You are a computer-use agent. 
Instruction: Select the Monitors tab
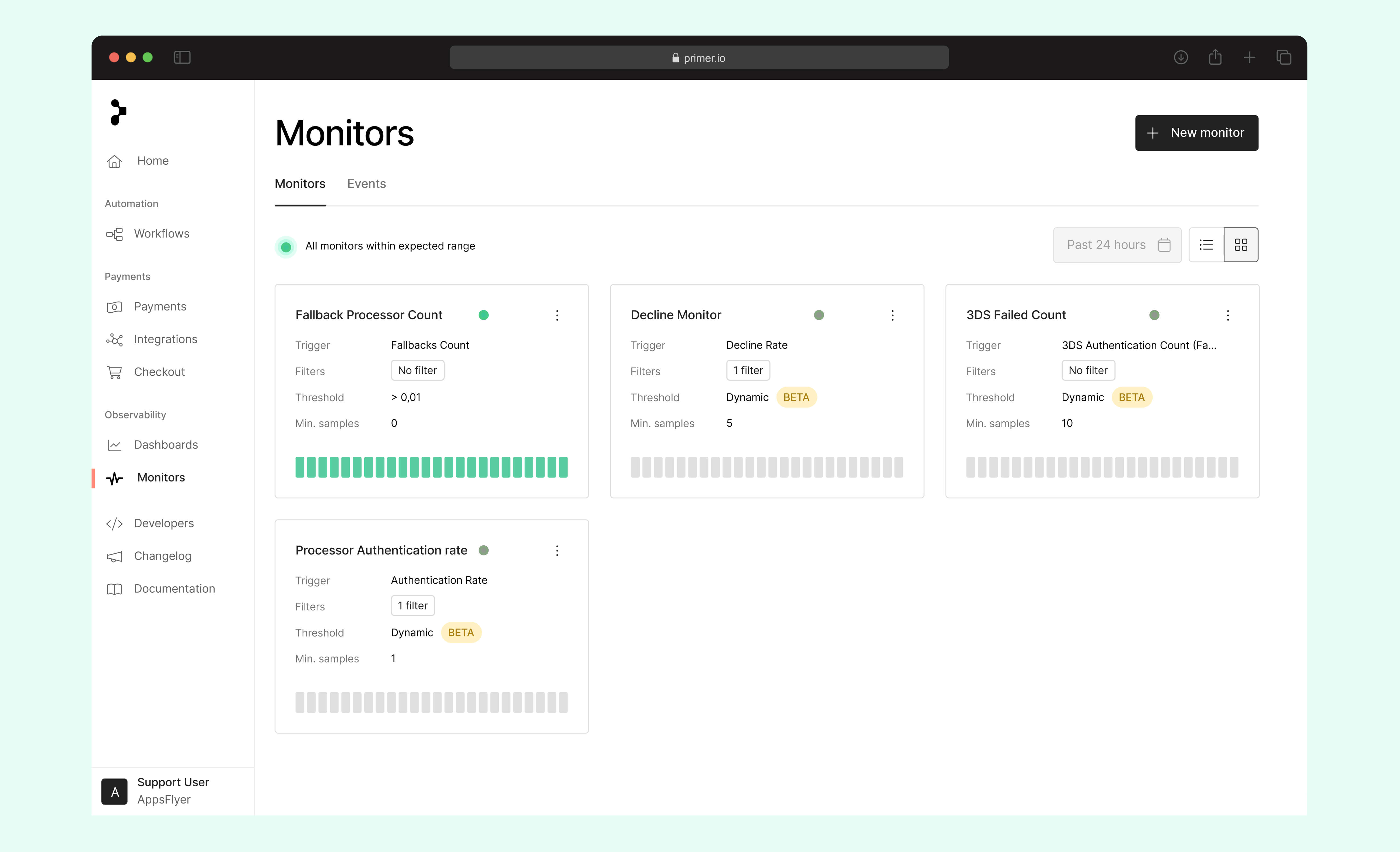[299, 184]
